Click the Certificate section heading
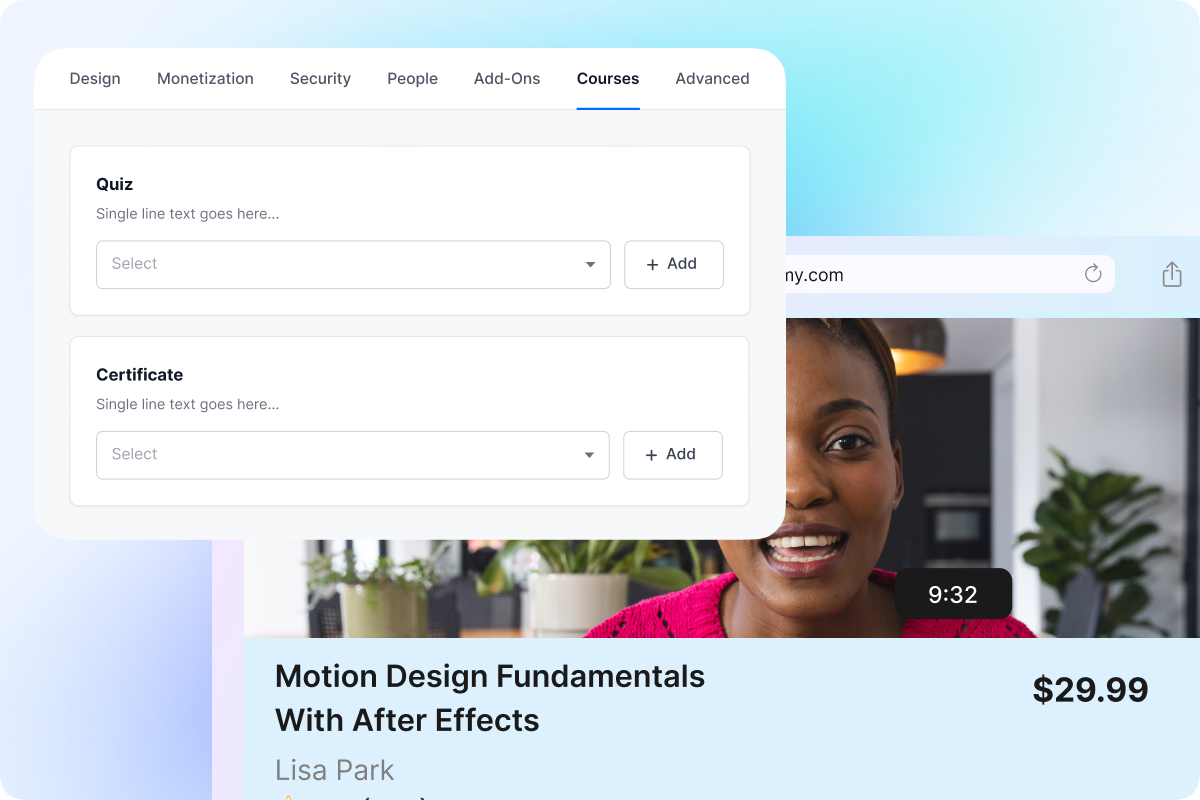Screen dimensions: 1200x800 coord(139,375)
